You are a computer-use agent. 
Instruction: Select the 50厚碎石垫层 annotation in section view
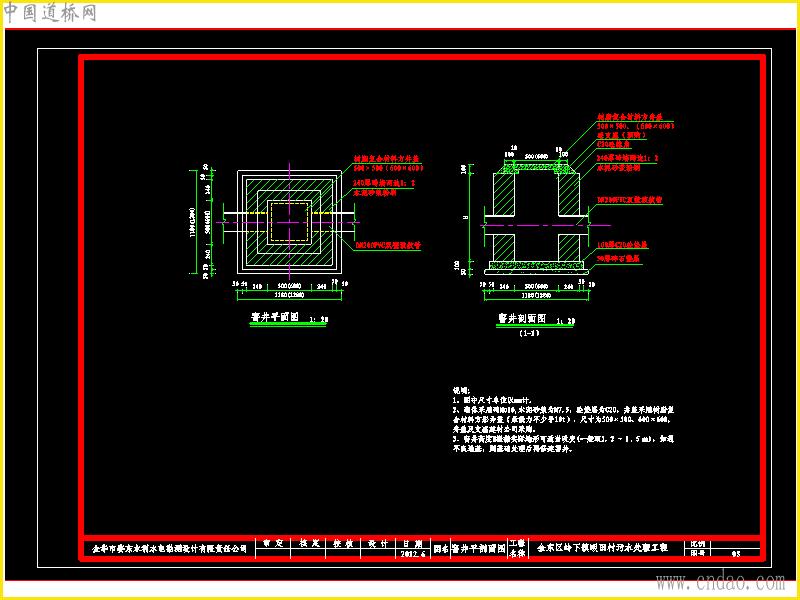[x=619, y=259]
